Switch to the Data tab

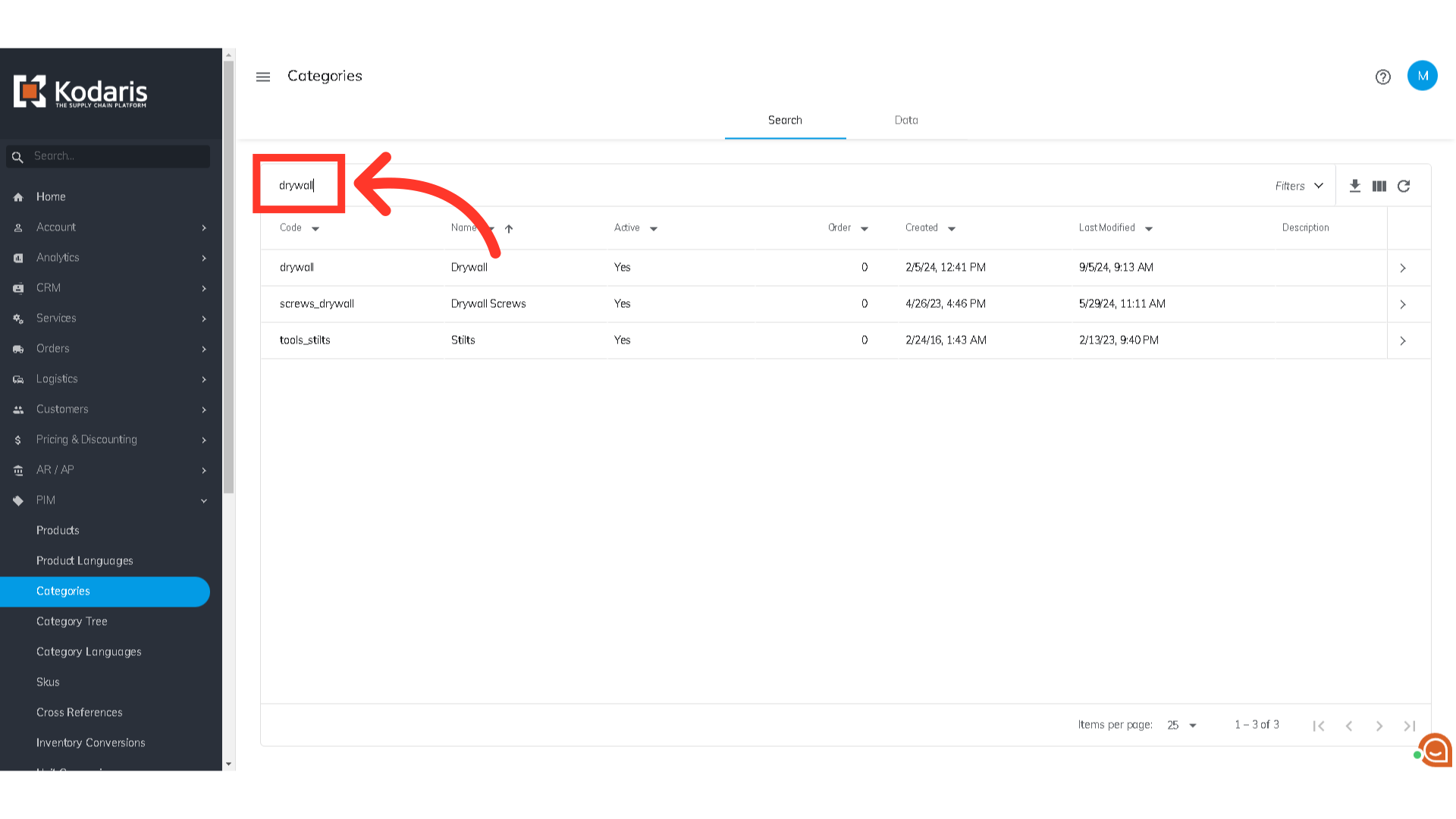pos(905,120)
